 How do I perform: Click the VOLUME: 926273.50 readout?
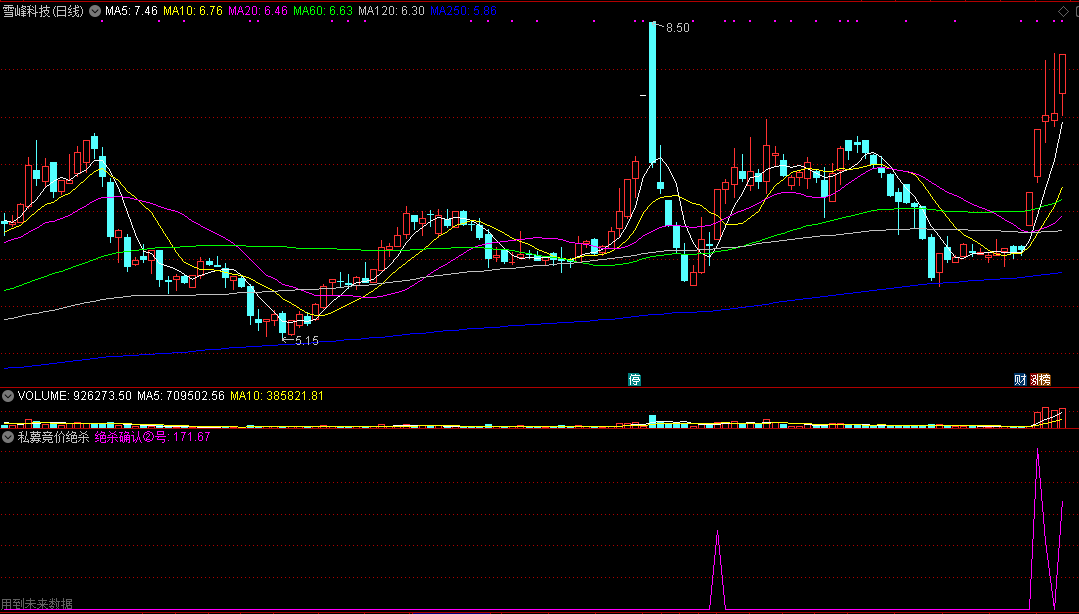(x=74, y=396)
